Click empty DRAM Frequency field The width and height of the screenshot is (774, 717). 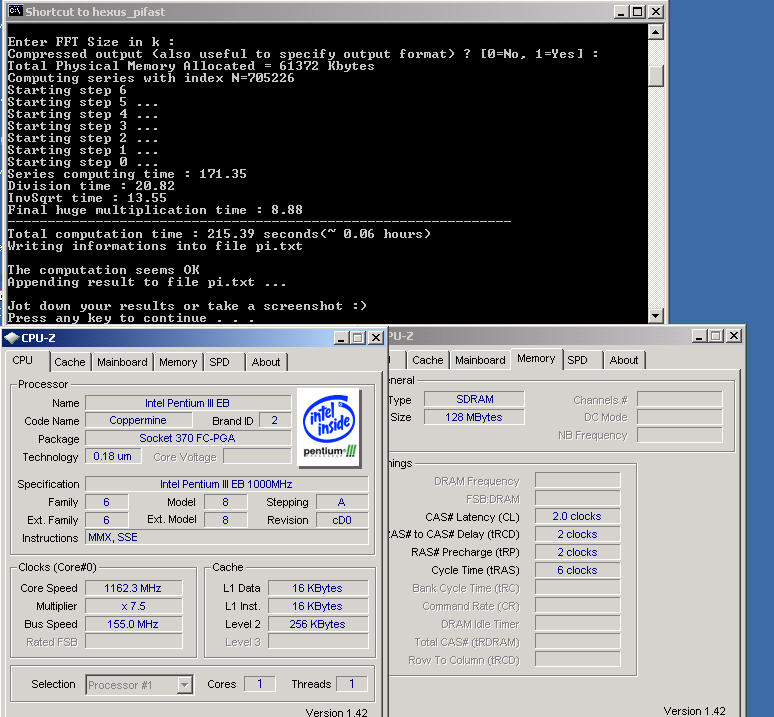point(577,481)
